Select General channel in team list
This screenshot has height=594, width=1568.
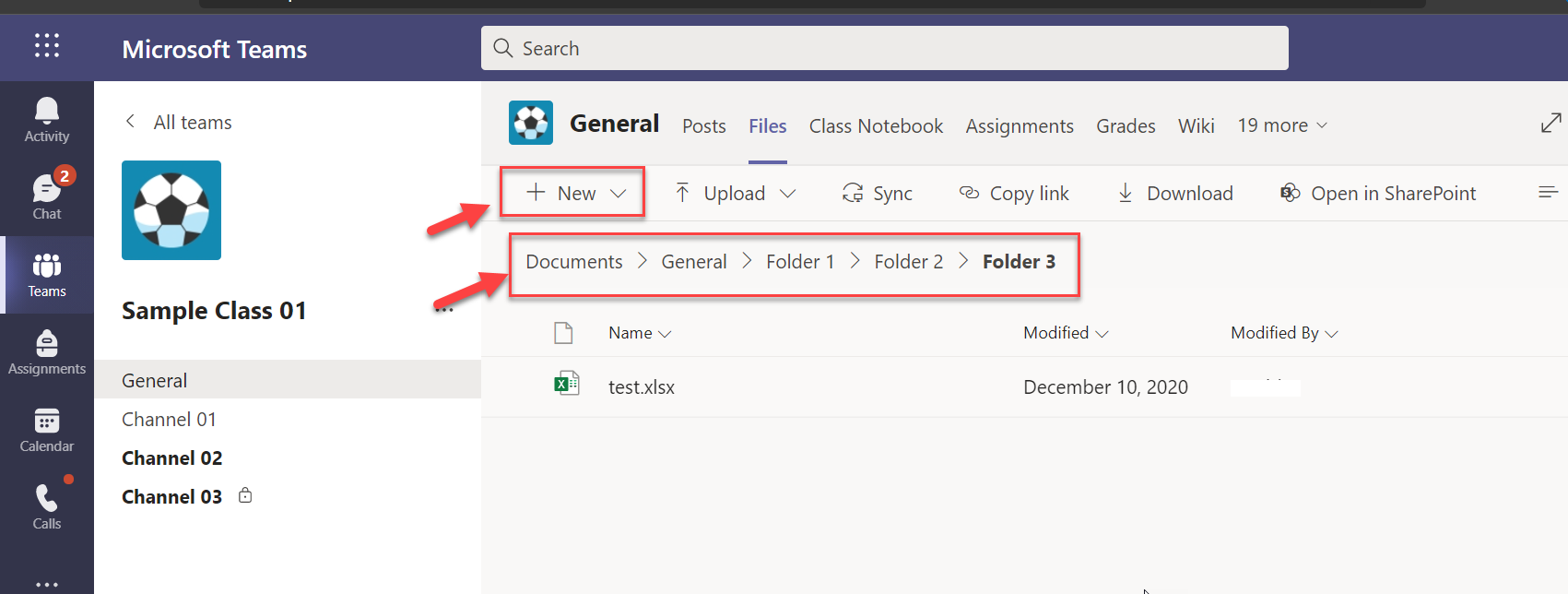coord(288,380)
